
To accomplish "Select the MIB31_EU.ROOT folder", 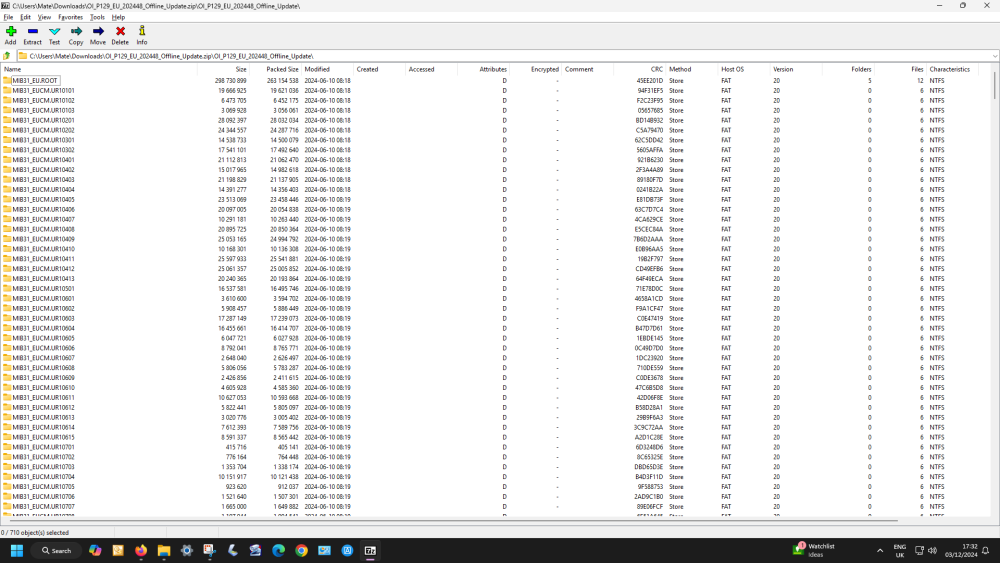I will coord(35,80).
